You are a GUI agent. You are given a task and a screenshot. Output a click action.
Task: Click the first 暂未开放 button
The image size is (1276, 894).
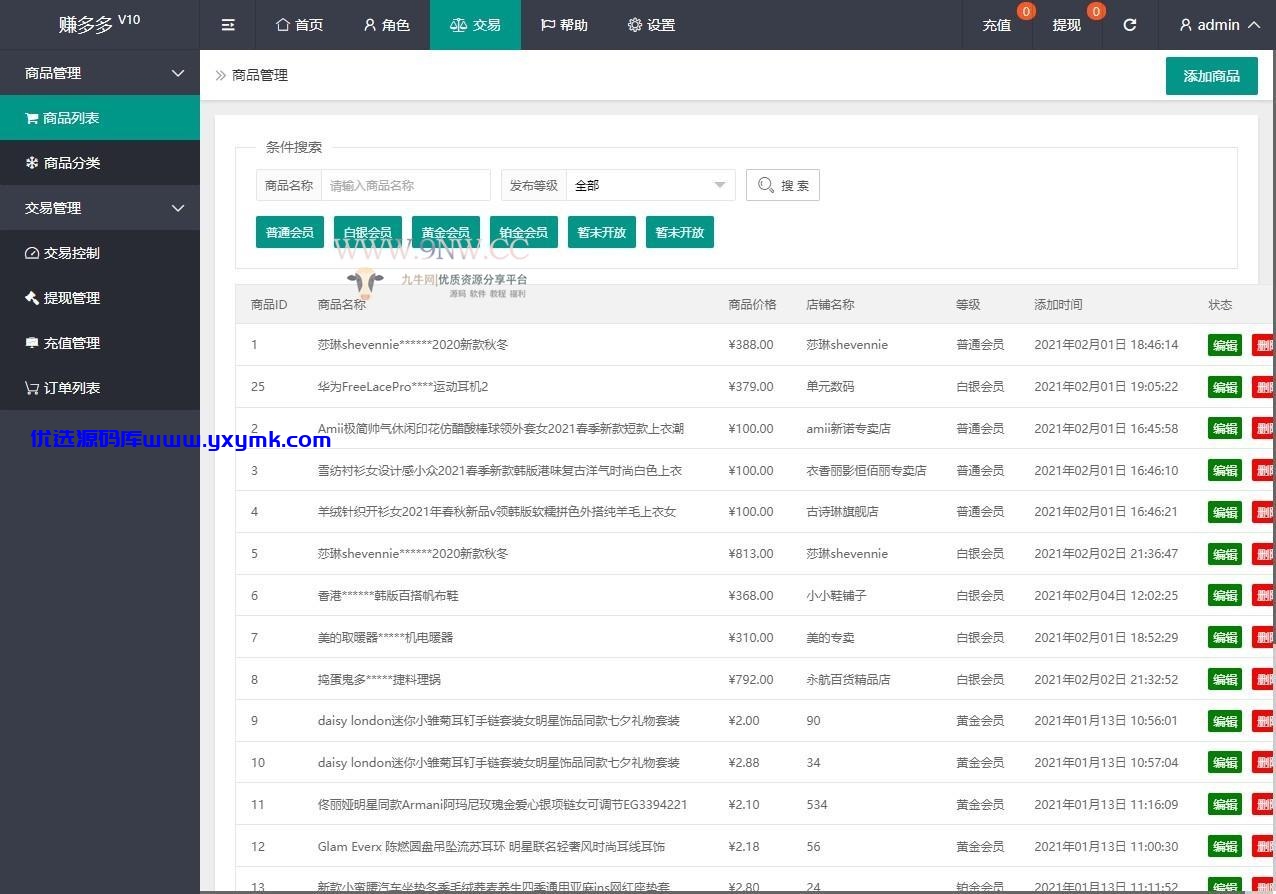[602, 232]
